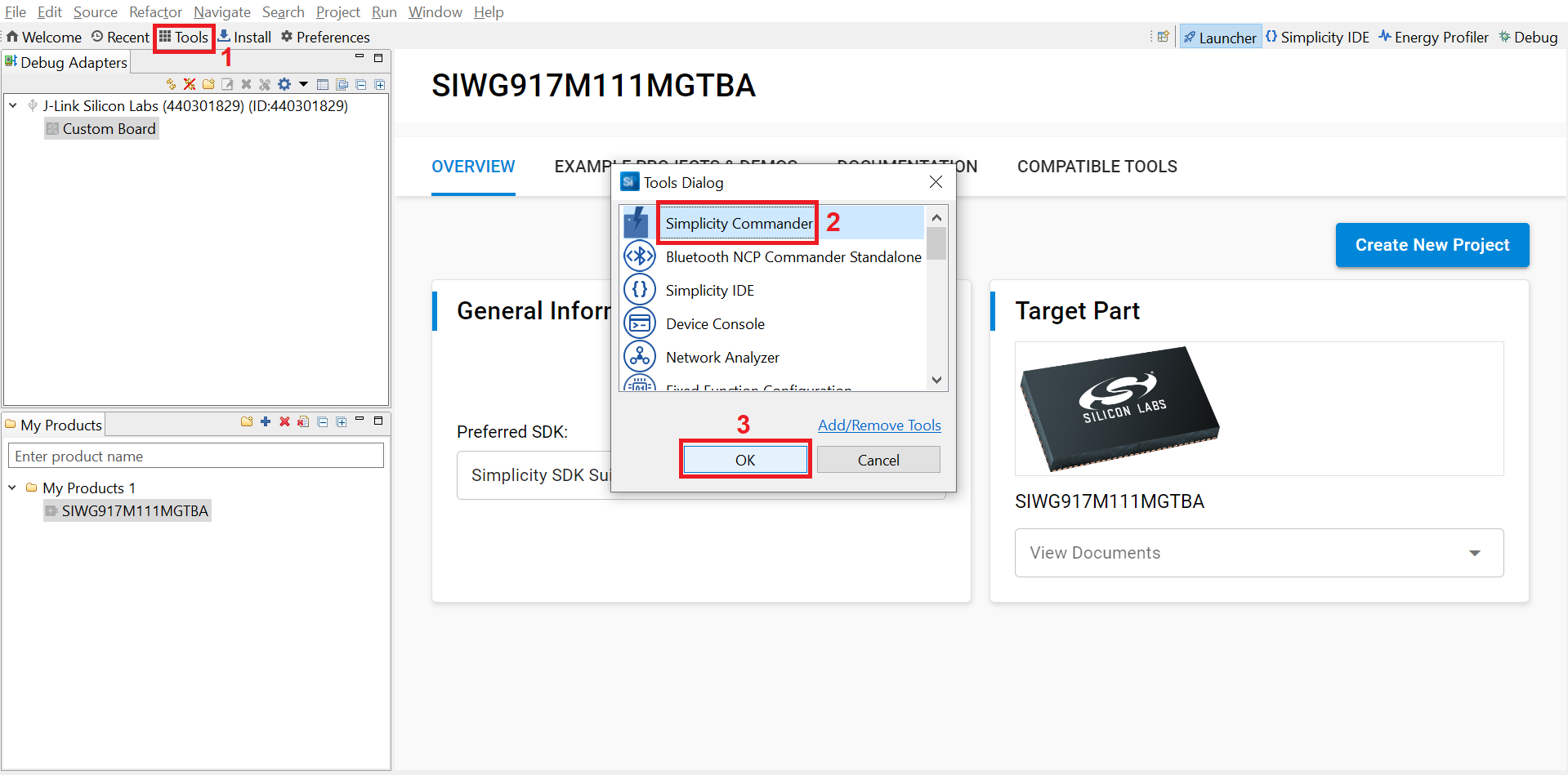Select Bluetooth NCP Commander Standalone icon

click(x=639, y=256)
